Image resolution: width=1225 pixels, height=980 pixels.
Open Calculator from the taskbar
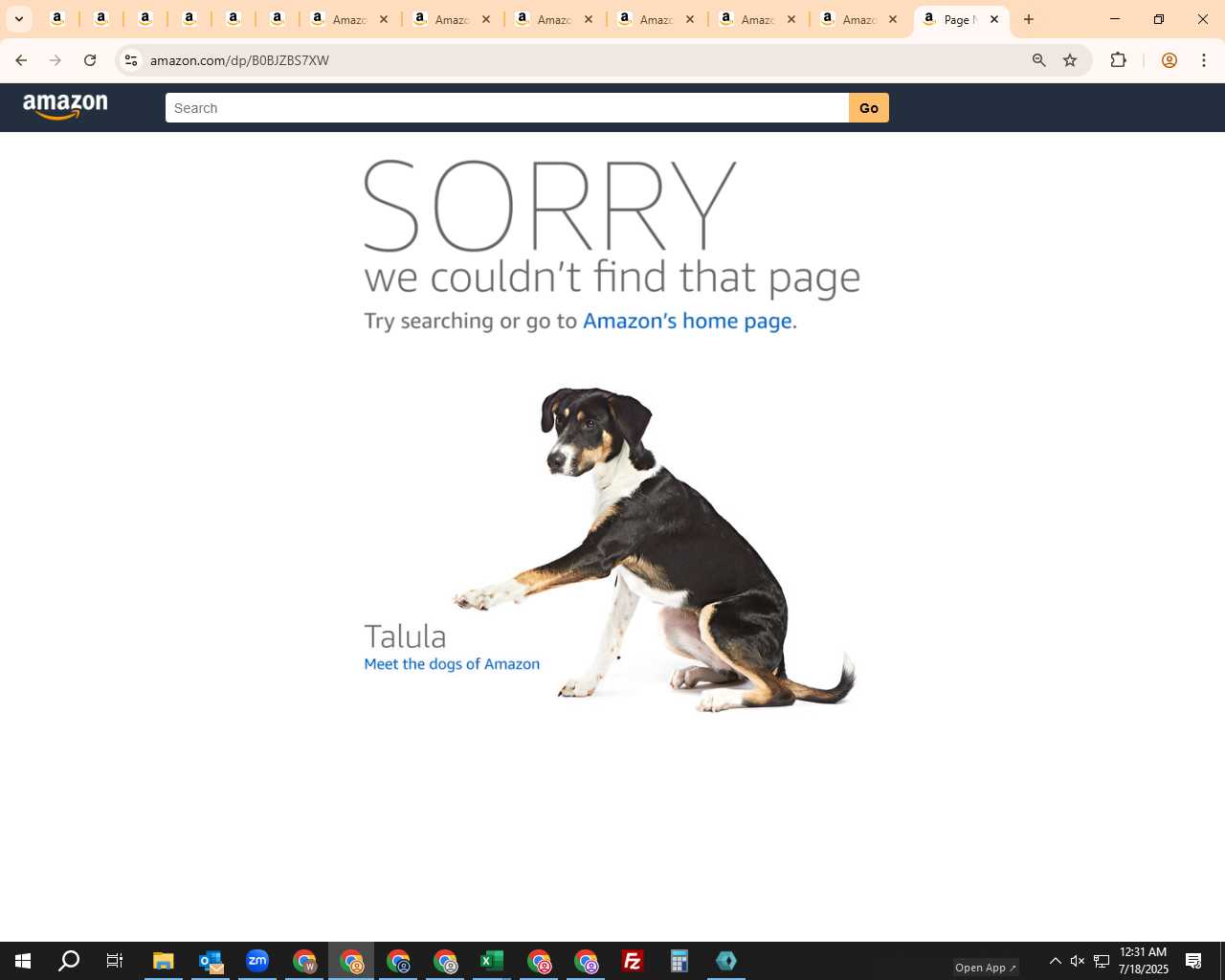pyautogui.click(x=679, y=961)
